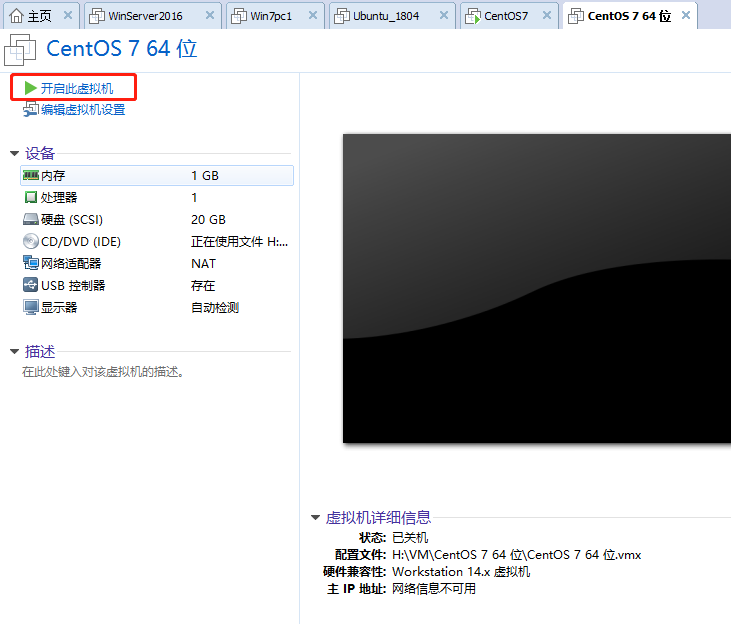Collapse the 设备 section
The image size is (731, 624).
click(14, 153)
